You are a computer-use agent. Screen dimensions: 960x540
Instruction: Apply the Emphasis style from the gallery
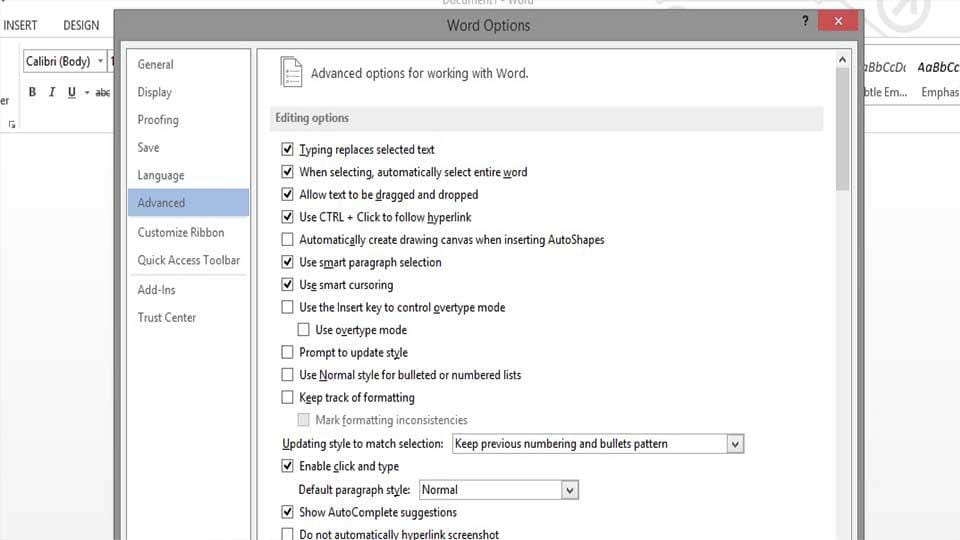[938, 80]
